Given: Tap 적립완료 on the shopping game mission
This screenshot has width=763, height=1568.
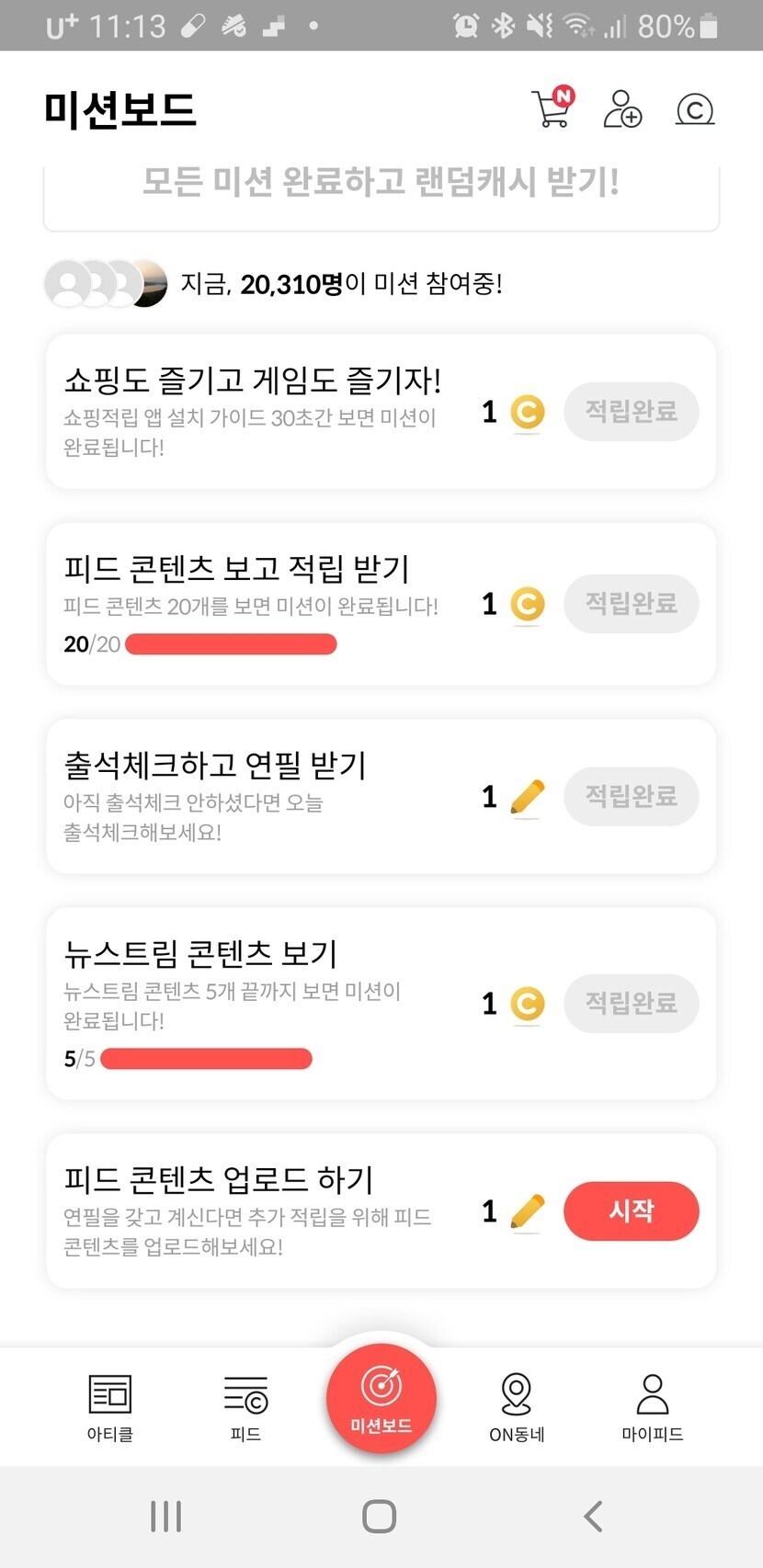Looking at the screenshot, I should (631, 411).
